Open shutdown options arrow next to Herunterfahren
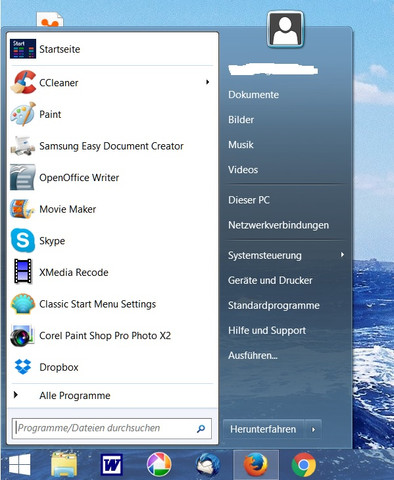394x480 pixels. [313, 429]
